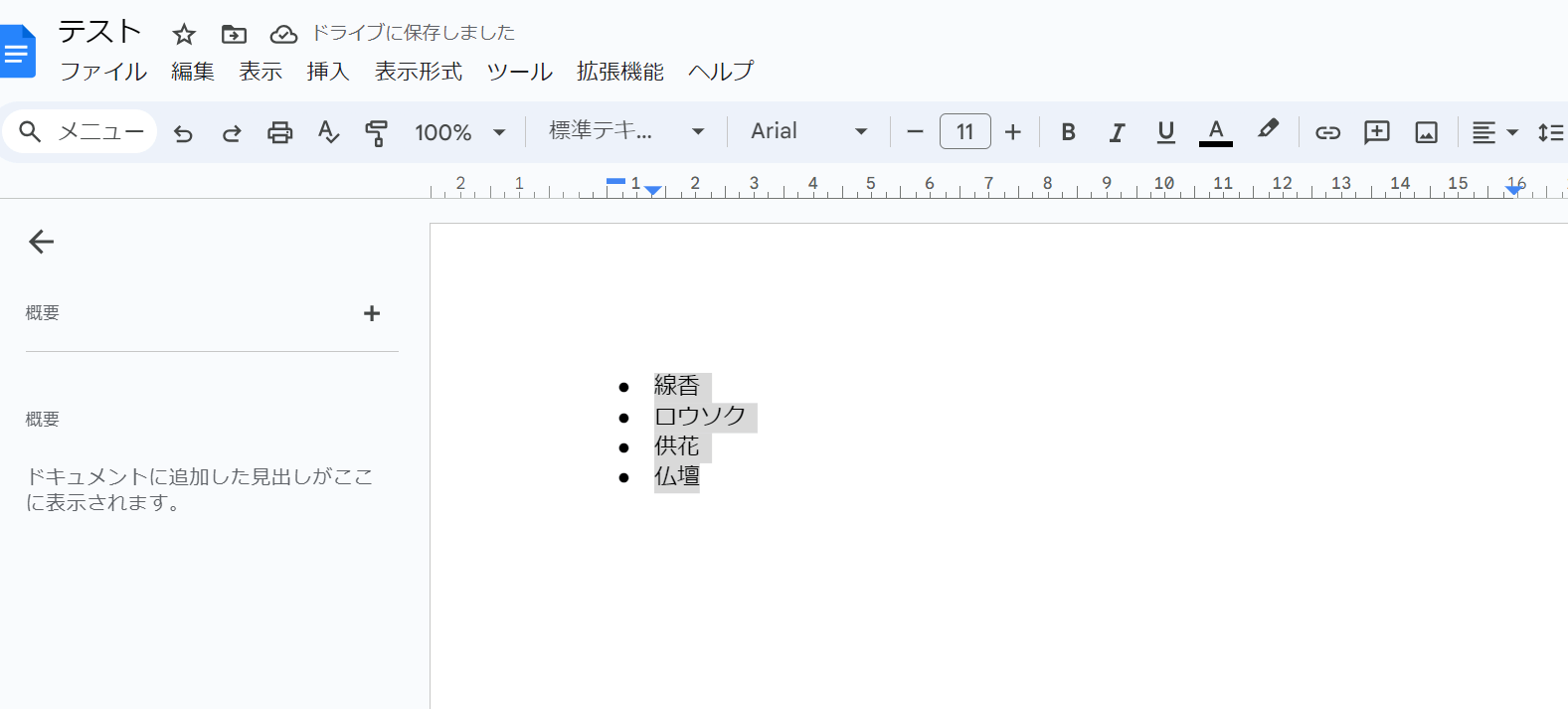Toggle italic formatting

1117,132
